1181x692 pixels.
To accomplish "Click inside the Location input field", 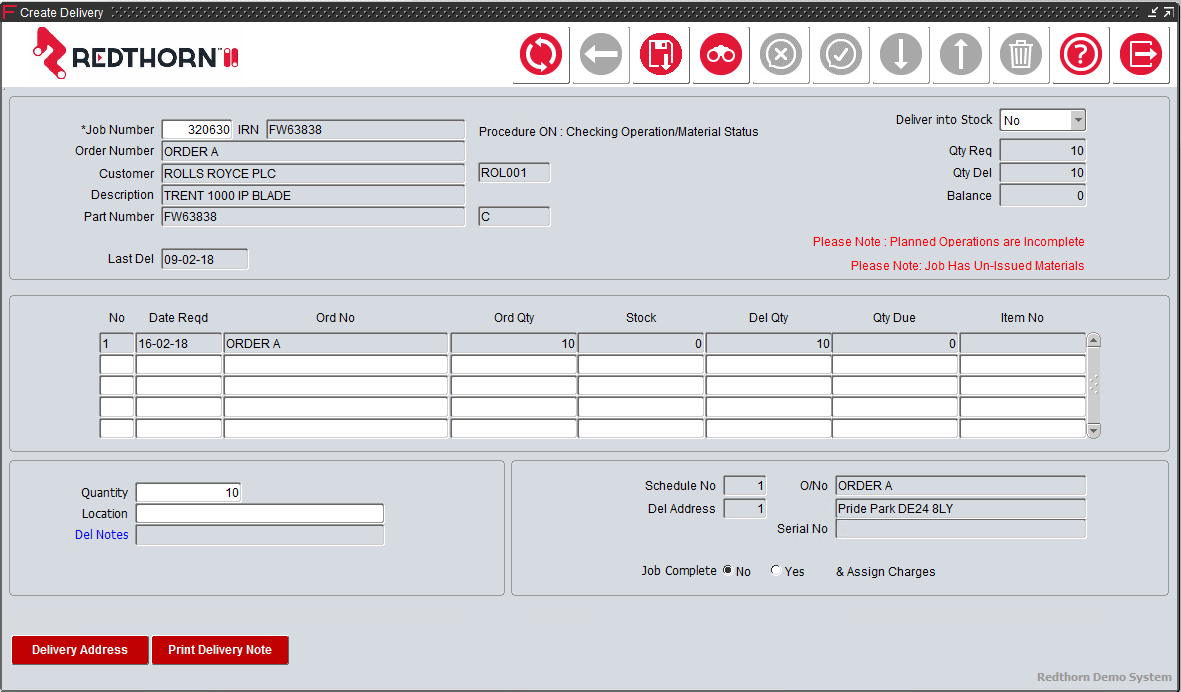I will [258, 513].
